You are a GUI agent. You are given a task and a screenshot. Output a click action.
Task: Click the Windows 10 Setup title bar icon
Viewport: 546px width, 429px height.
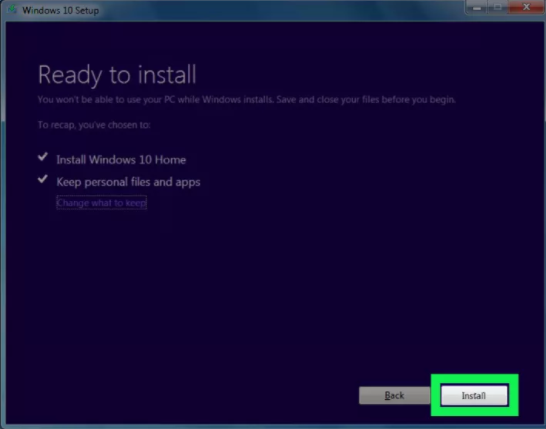[12, 9]
